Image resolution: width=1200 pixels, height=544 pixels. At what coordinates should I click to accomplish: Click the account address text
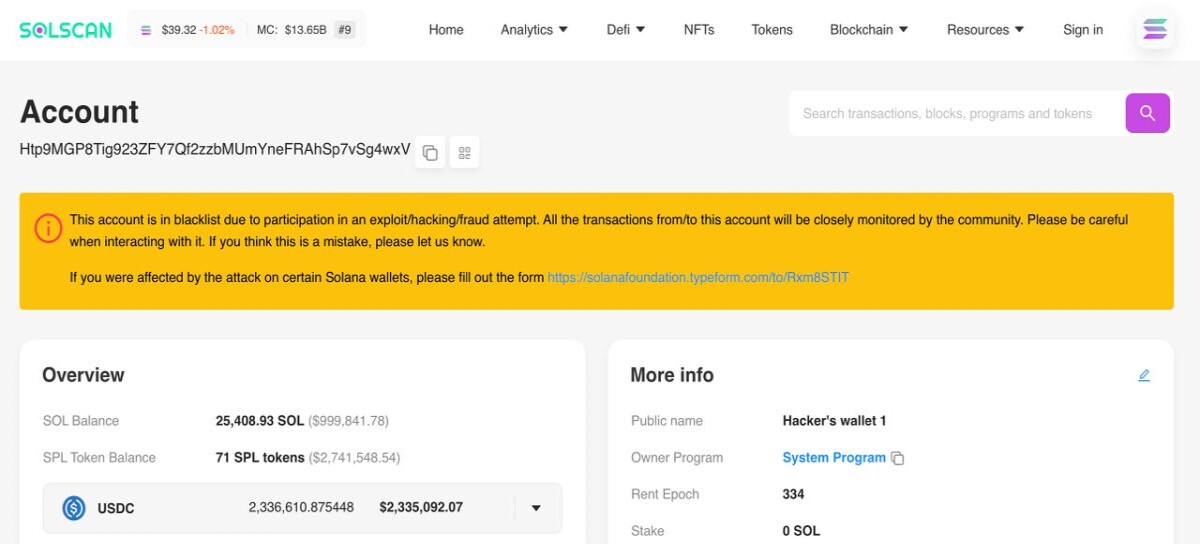(x=215, y=150)
